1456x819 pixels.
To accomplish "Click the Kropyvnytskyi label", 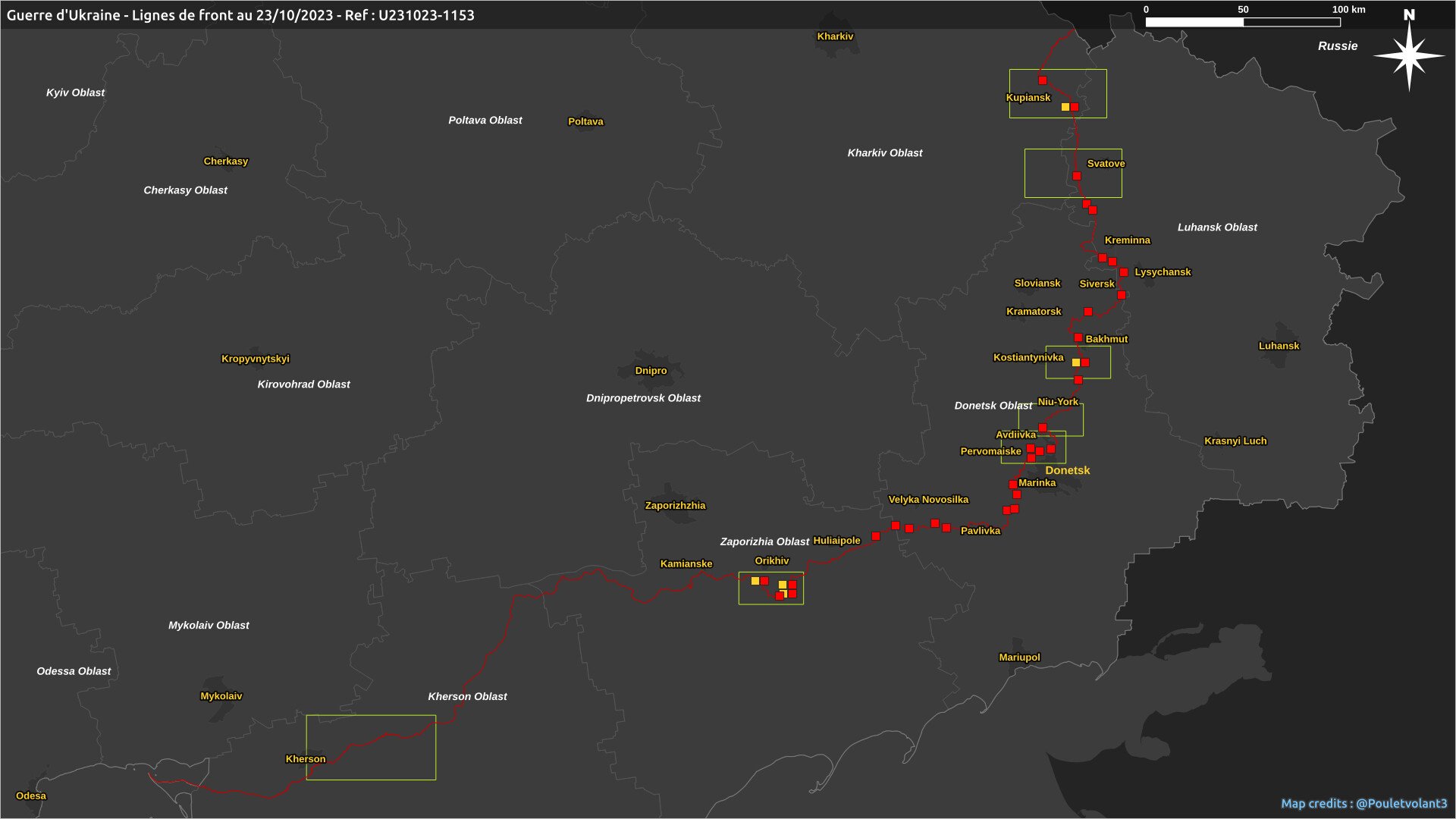I will 256,359.
